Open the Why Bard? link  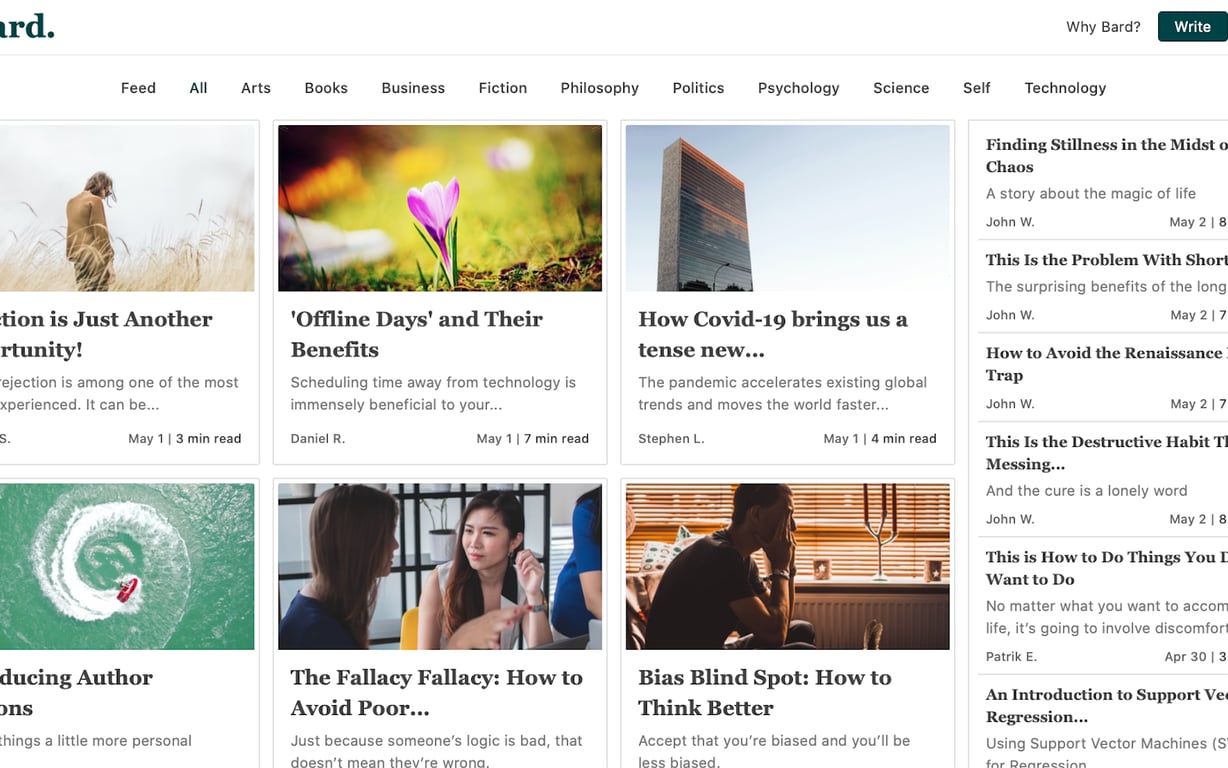click(1103, 27)
